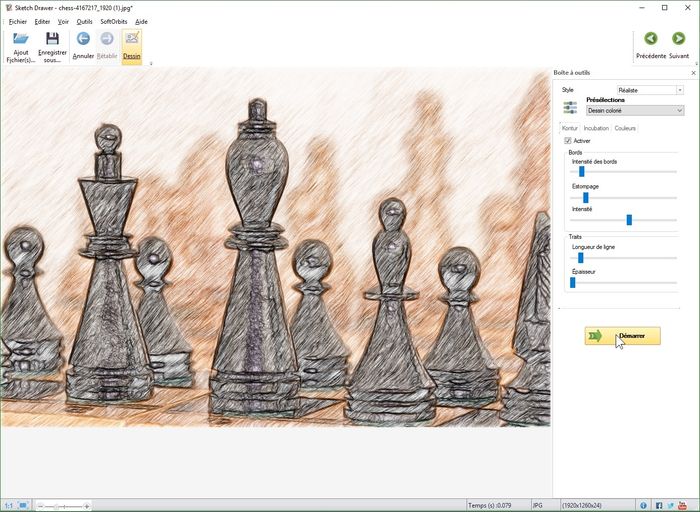Screen dimensions: 700x512
Task: Click the Ajout Fichier(s) open-folder icon
Action: coord(20,39)
